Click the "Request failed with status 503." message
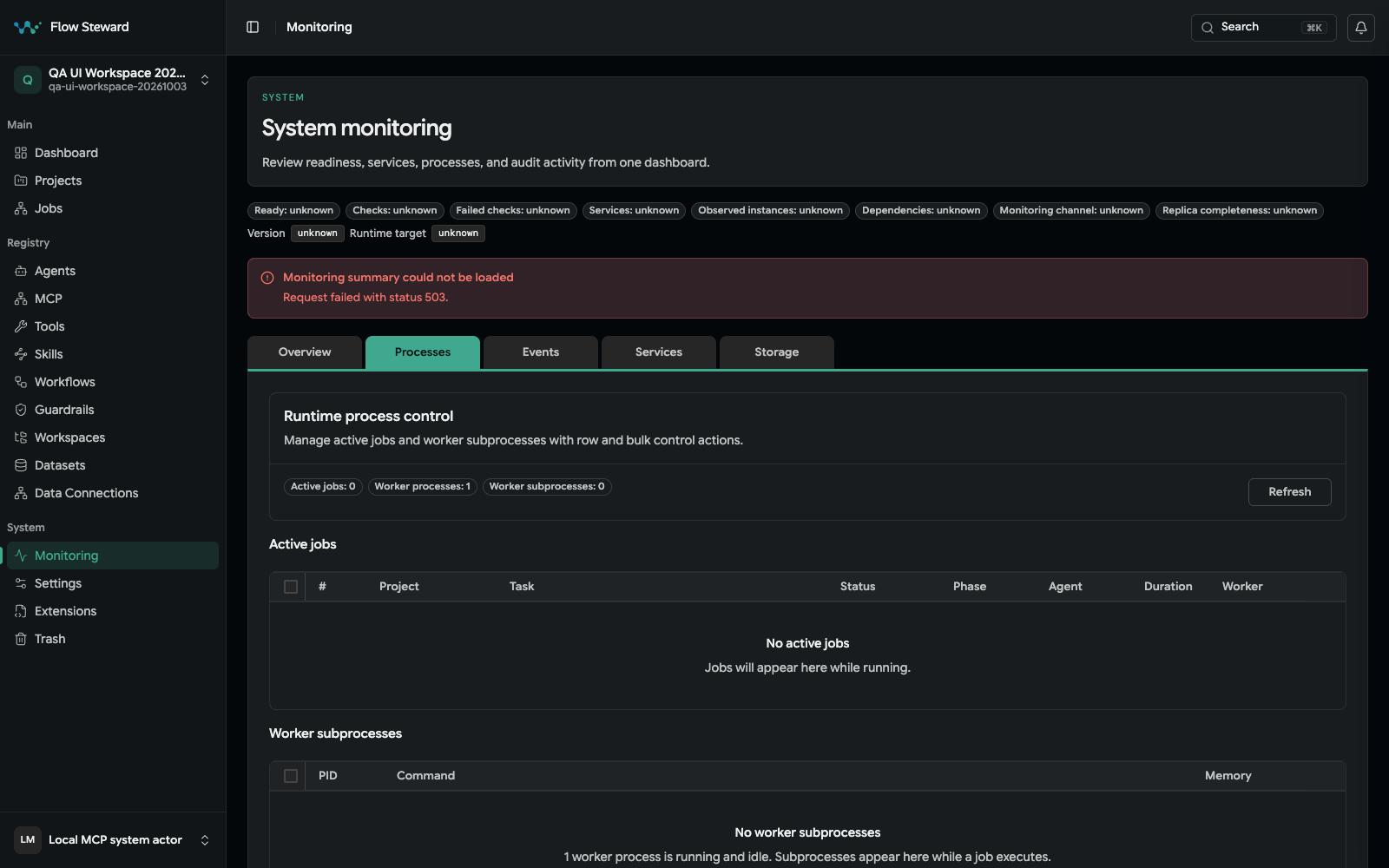 click(365, 298)
